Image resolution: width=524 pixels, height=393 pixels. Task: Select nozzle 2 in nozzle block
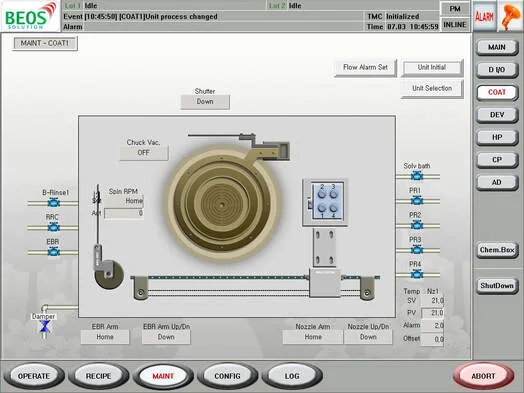tap(321, 193)
